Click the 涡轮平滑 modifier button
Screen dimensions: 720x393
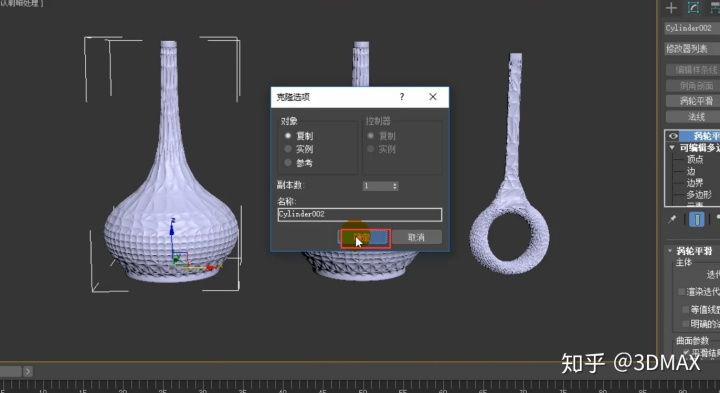tap(693, 101)
